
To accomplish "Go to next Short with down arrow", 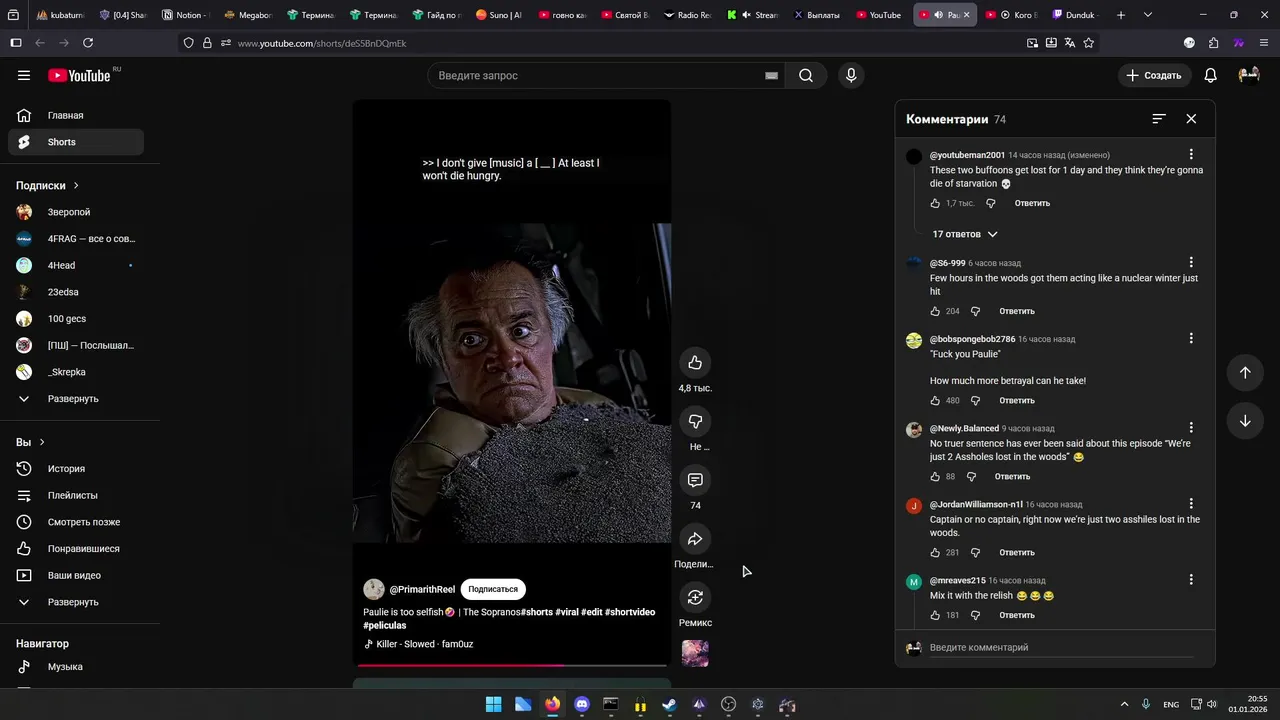I will [1245, 421].
